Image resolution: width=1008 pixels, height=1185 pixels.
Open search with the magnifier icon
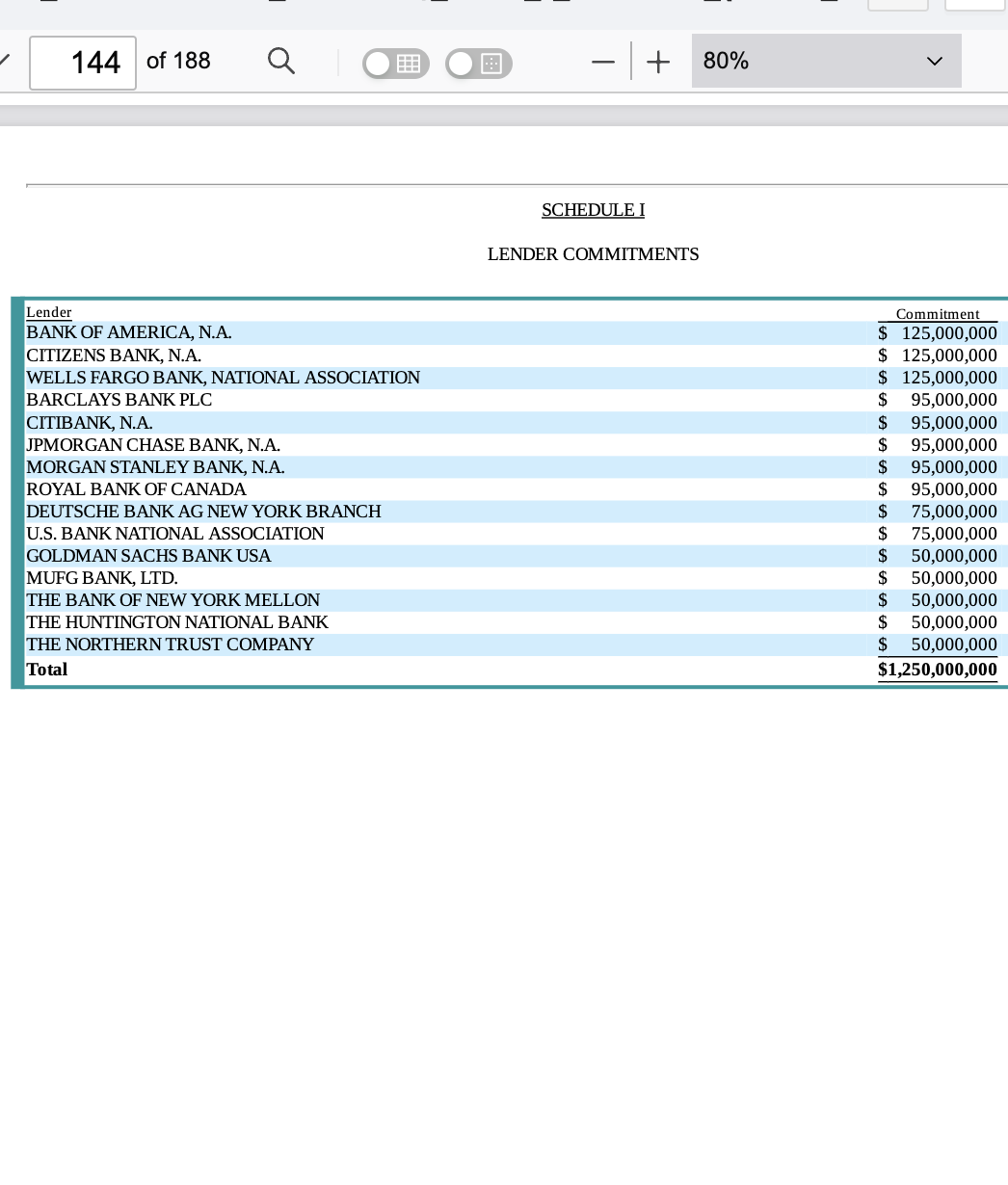[280, 62]
